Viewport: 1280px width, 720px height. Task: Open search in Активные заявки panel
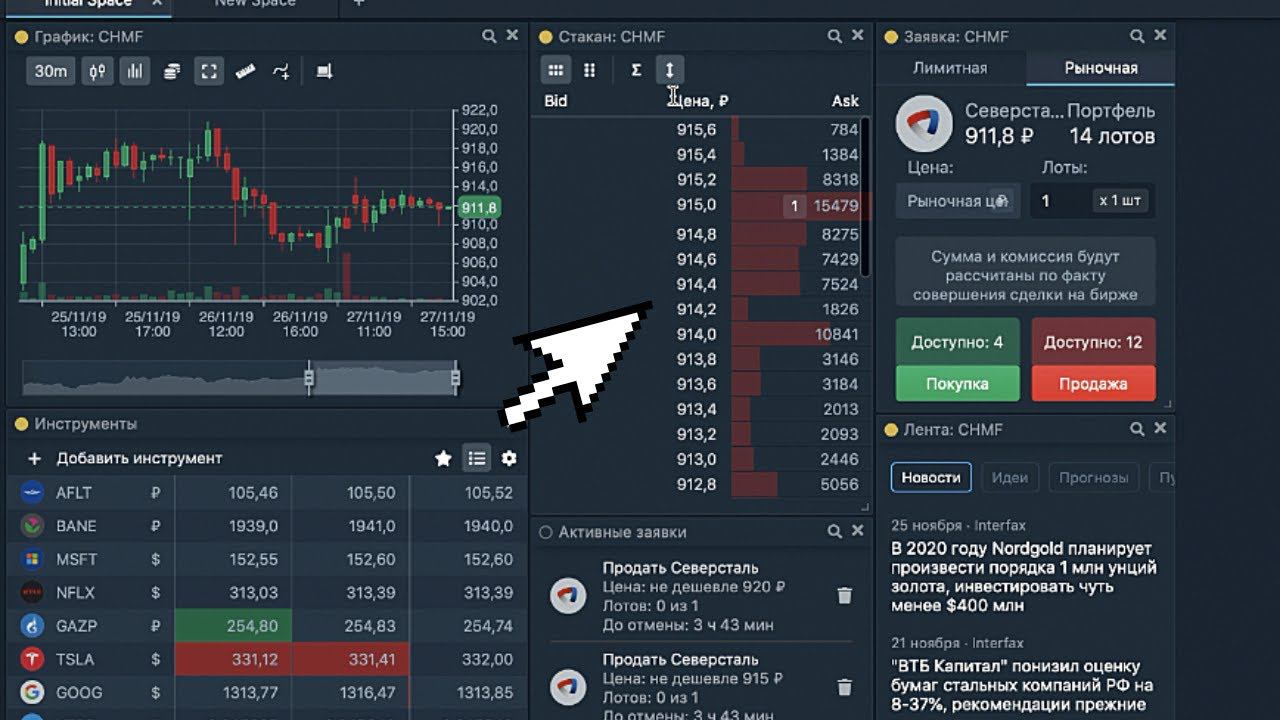(x=834, y=531)
